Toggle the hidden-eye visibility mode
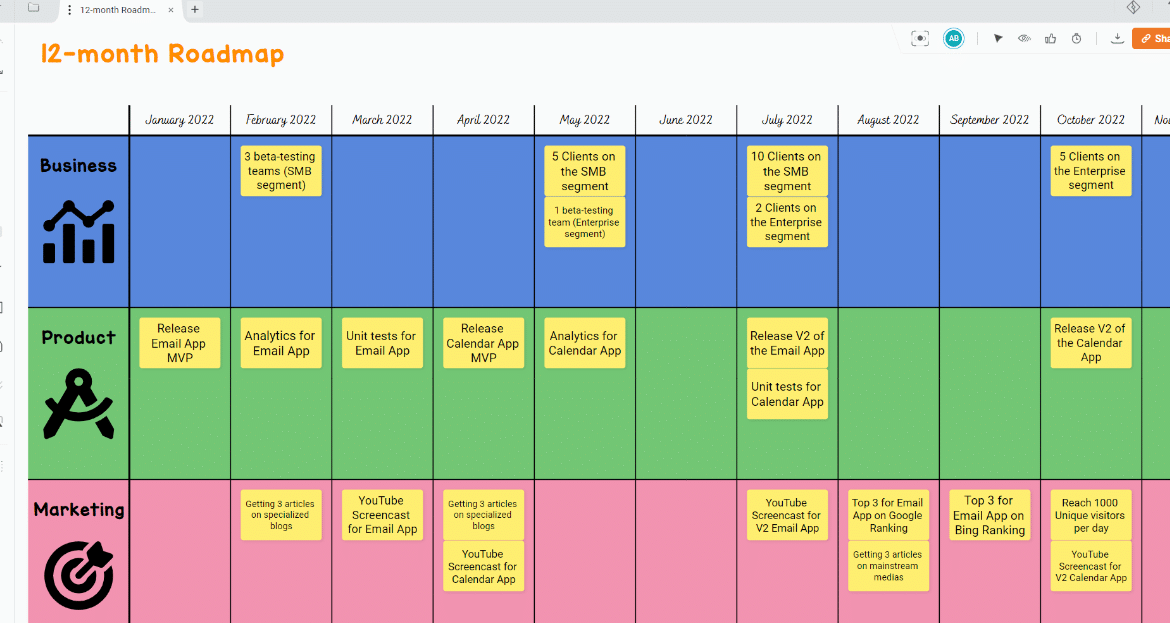1170x623 pixels. tap(1024, 38)
